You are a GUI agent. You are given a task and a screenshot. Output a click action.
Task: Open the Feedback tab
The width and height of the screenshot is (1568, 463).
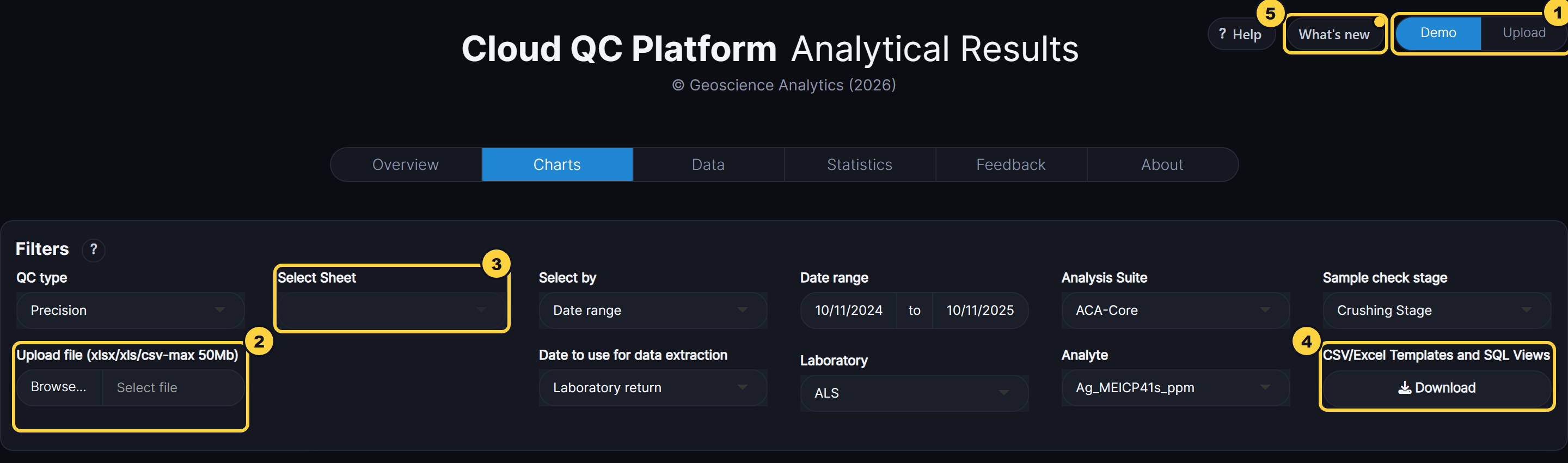[x=1010, y=165]
